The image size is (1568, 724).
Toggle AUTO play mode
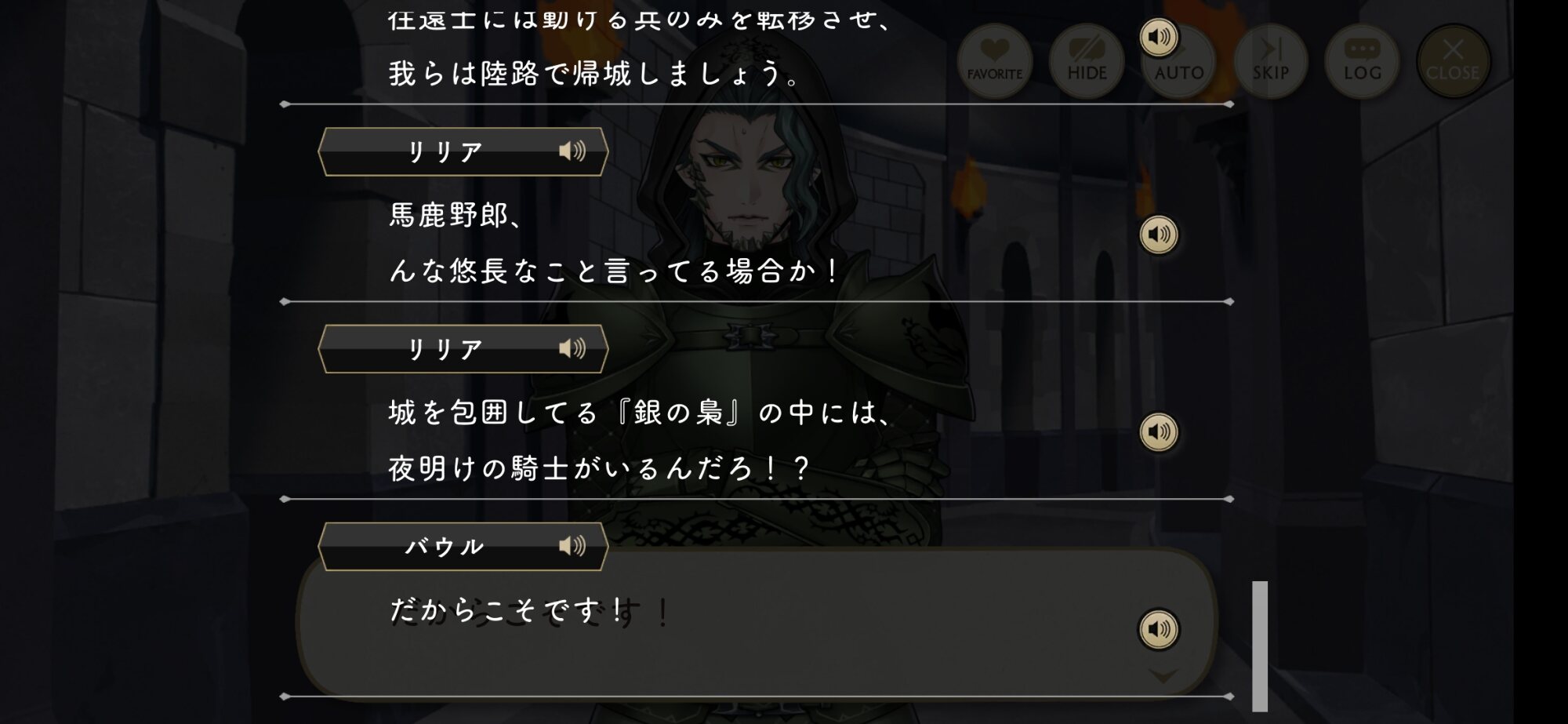tap(1179, 61)
